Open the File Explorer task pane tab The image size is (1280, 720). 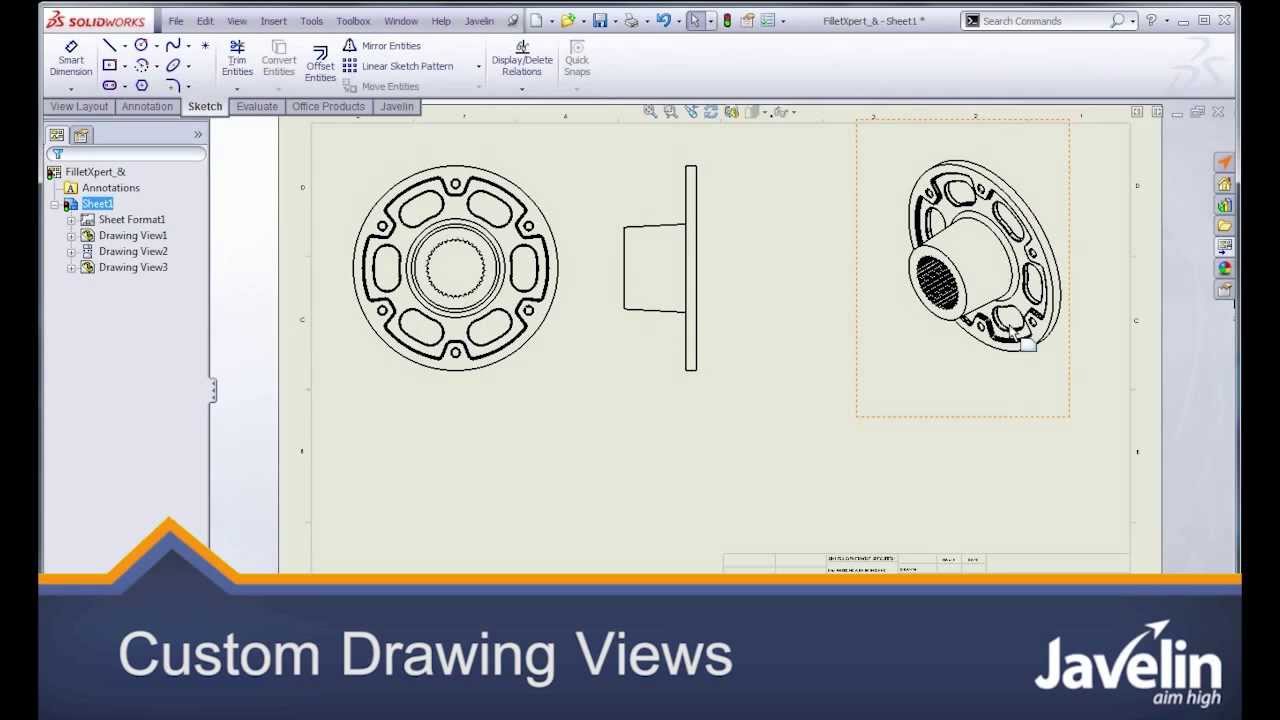pyautogui.click(x=1224, y=226)
